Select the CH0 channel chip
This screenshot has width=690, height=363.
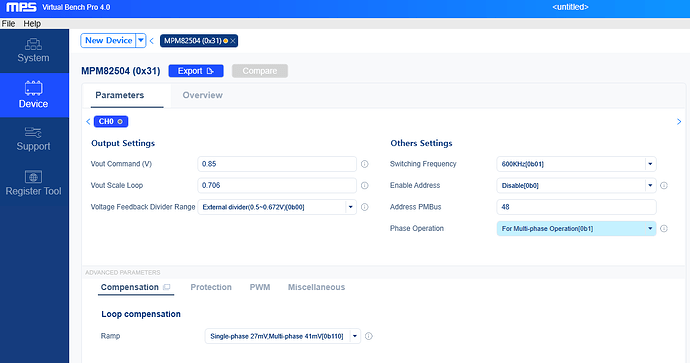(111, 121)
